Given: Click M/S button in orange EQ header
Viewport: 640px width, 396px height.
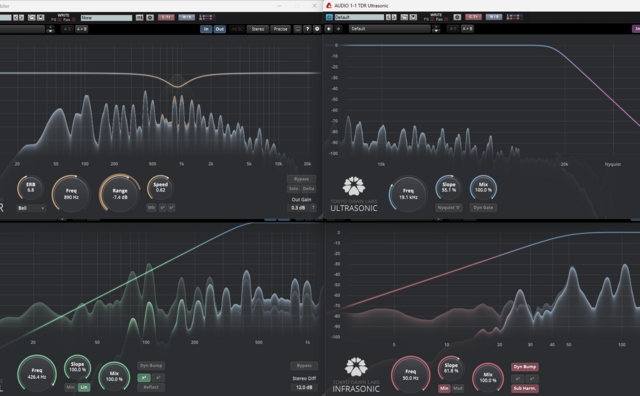Looking at the screenshot, I should [187, 18].
